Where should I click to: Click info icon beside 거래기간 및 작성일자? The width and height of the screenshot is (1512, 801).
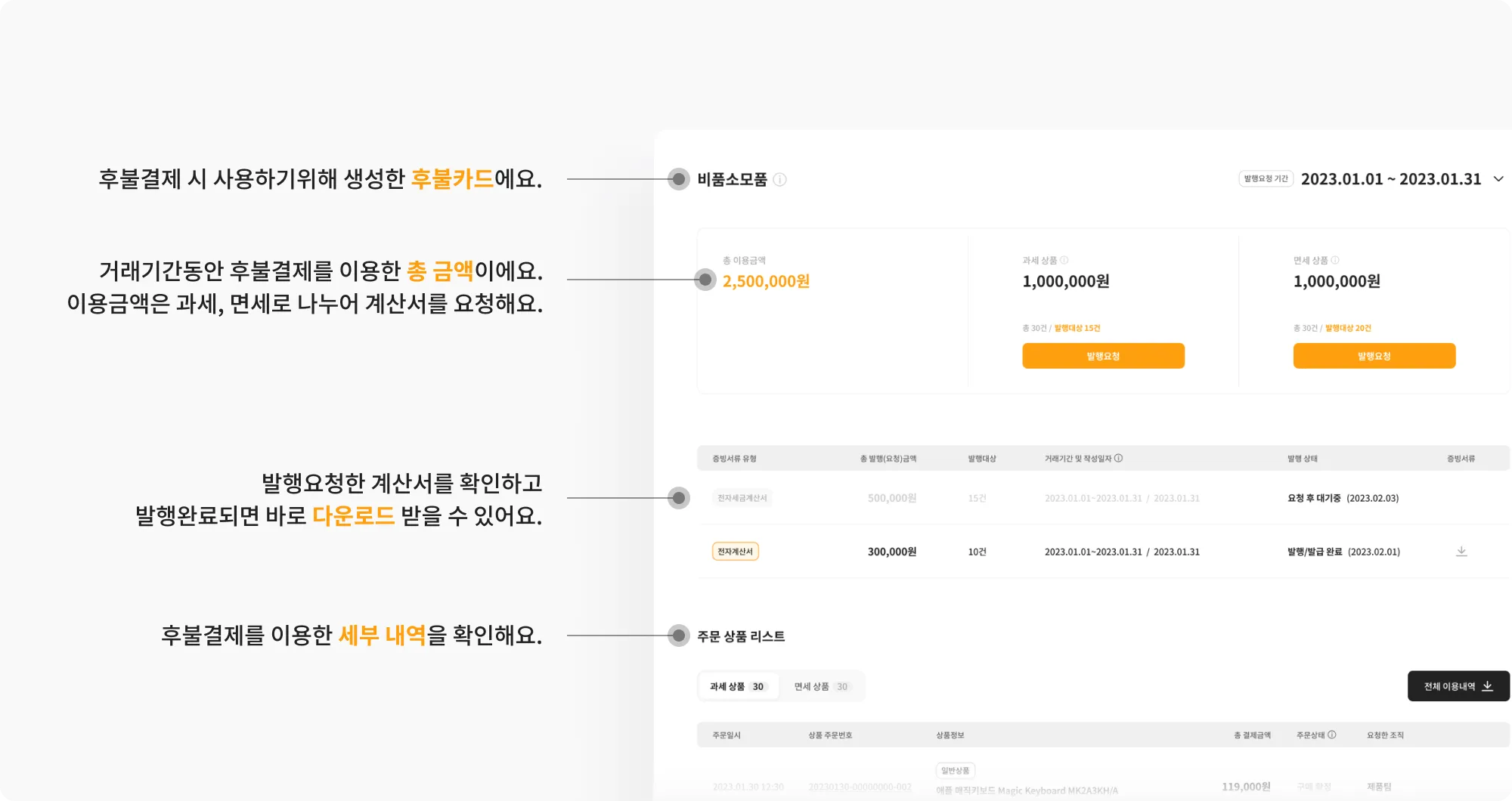tap(1119, 458)
